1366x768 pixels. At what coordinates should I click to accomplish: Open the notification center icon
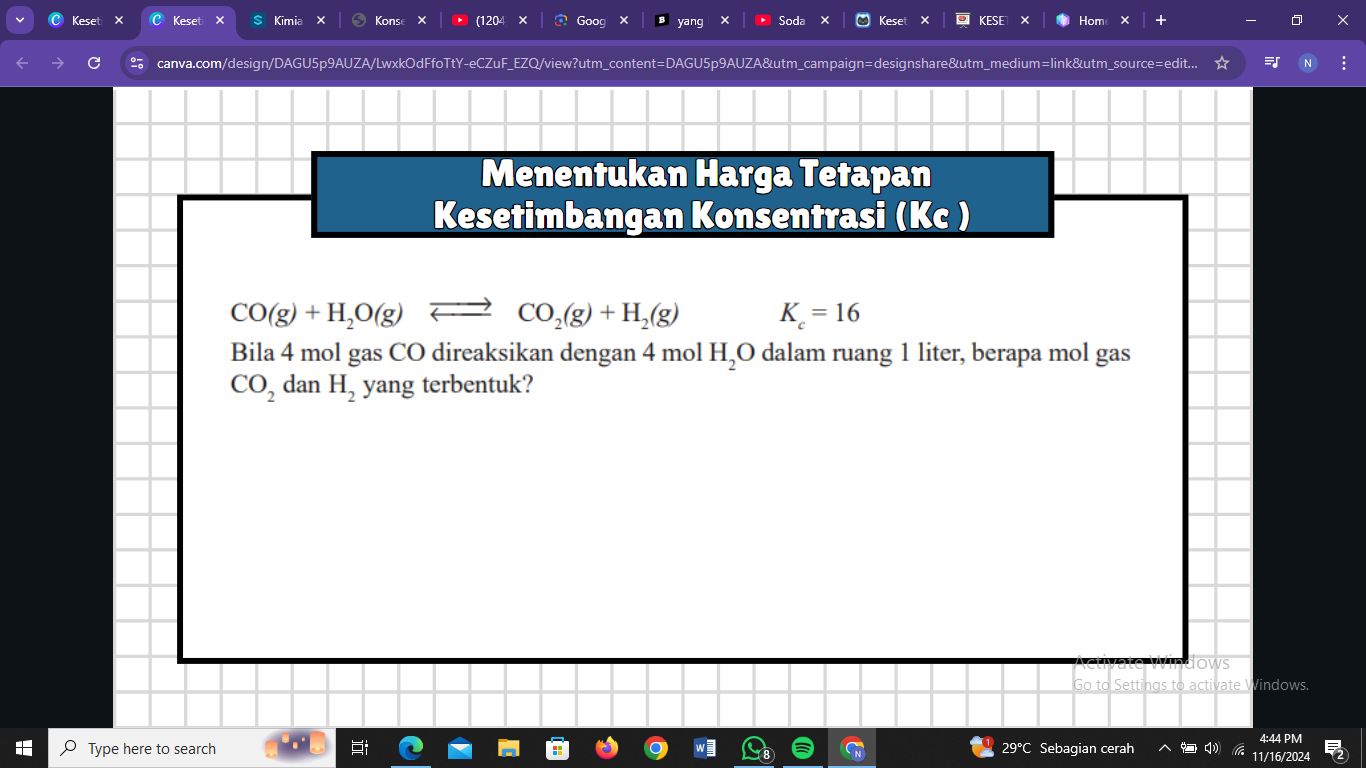1335,748
